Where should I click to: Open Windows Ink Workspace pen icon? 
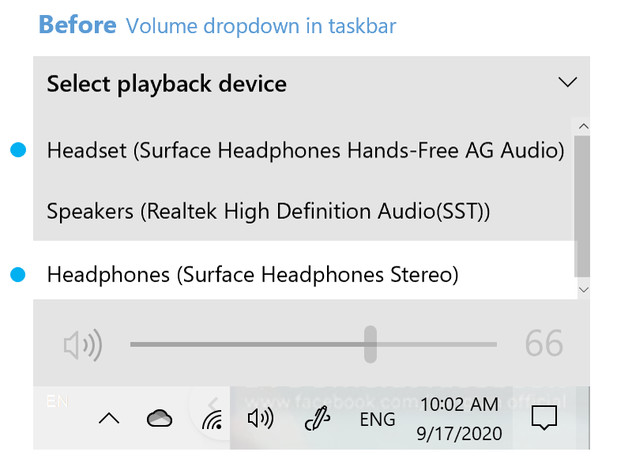pyautogui.click(x=316, y=419)
